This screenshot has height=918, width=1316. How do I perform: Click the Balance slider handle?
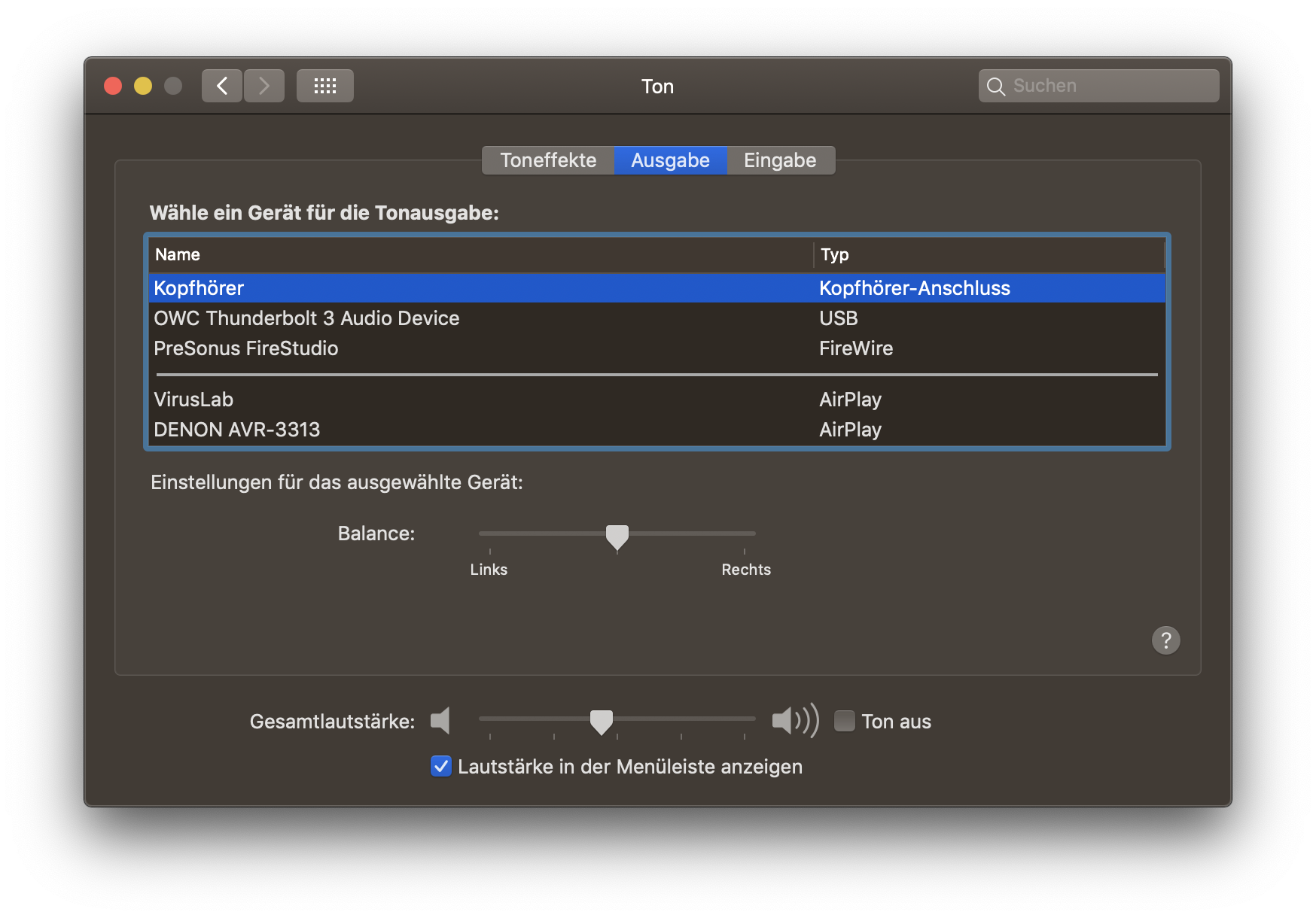[x=617, y=537]
